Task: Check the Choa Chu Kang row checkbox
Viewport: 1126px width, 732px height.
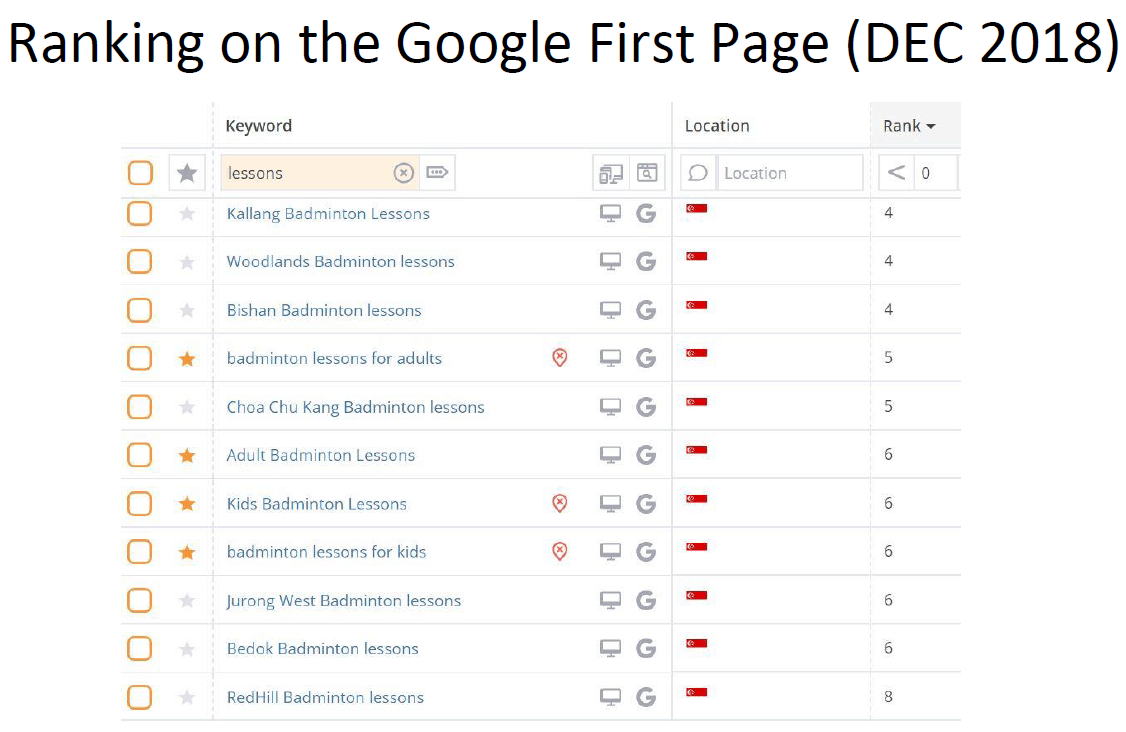Action: click(x=139, y=407)
